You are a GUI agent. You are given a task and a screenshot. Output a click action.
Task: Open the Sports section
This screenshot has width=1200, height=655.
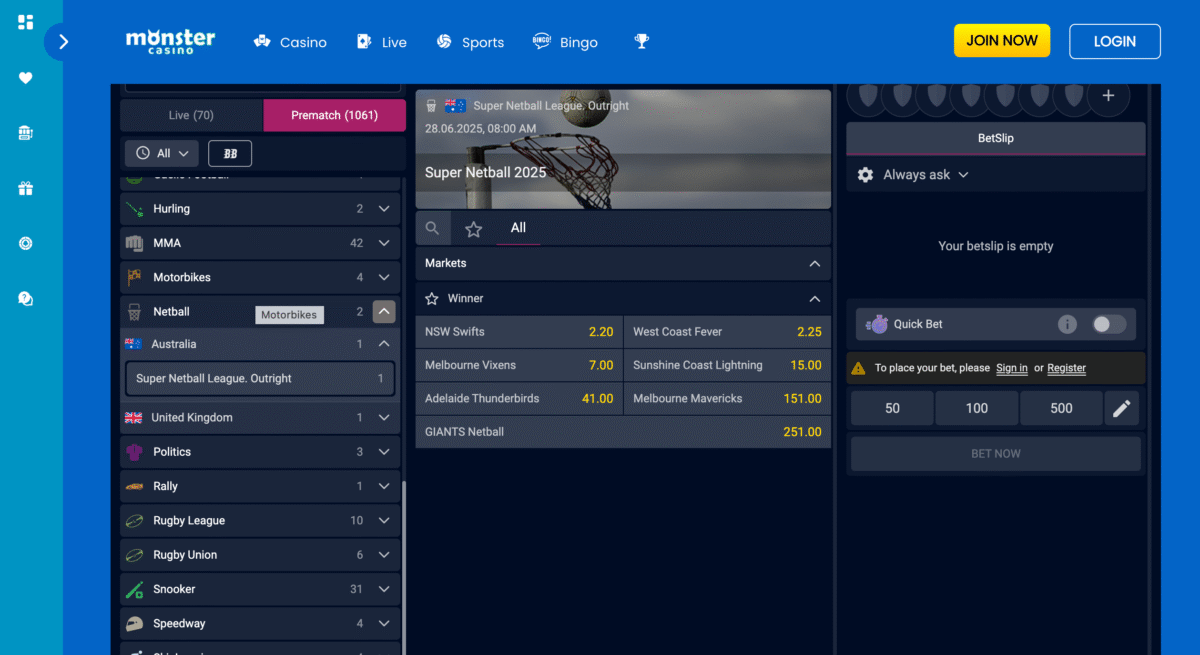(x=470, y=42)
